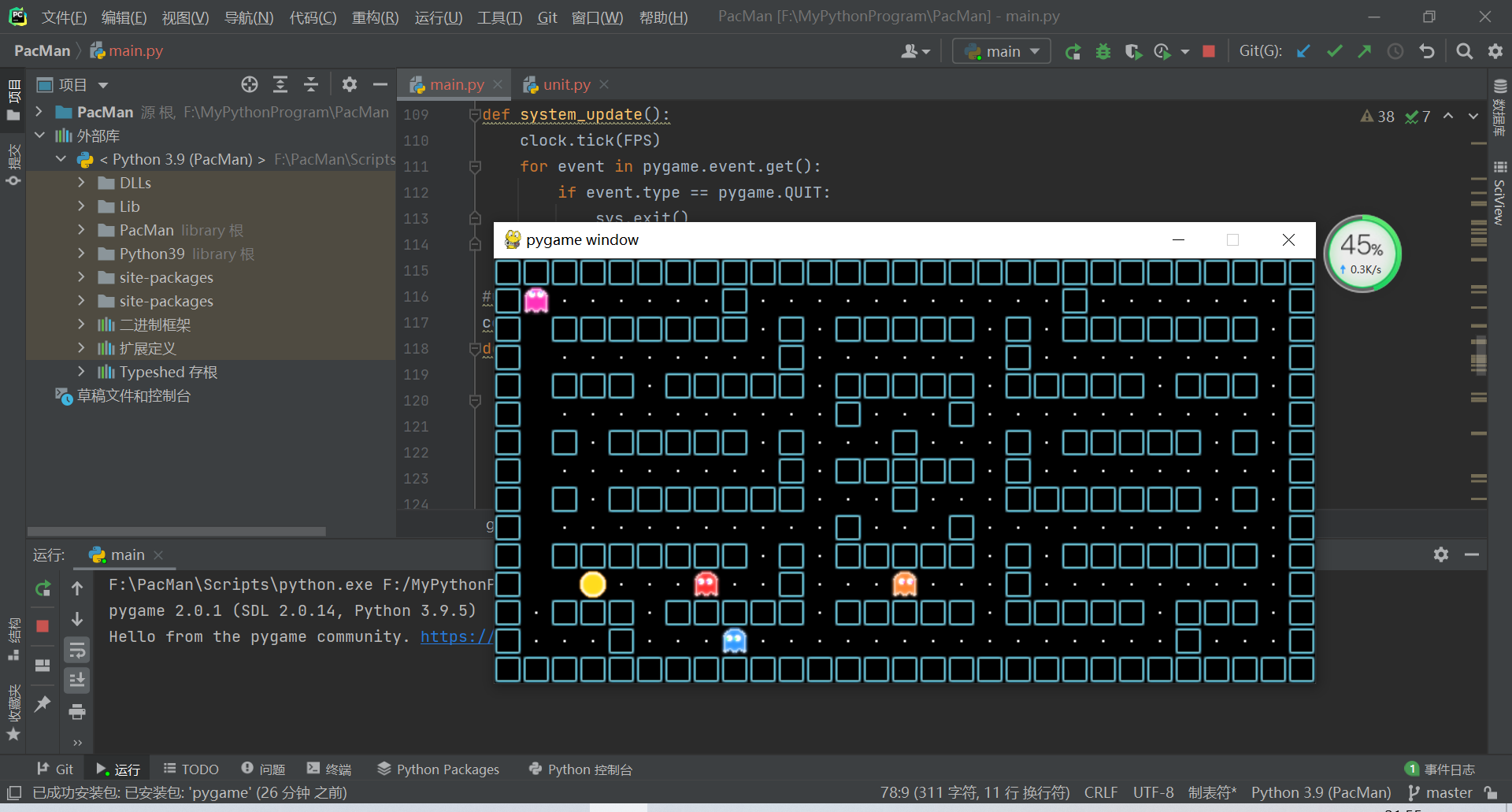Image resolution: width=1512 pixels, height=812 pixels.
Task: Open the Git tool window button
Action: (55, 769)
